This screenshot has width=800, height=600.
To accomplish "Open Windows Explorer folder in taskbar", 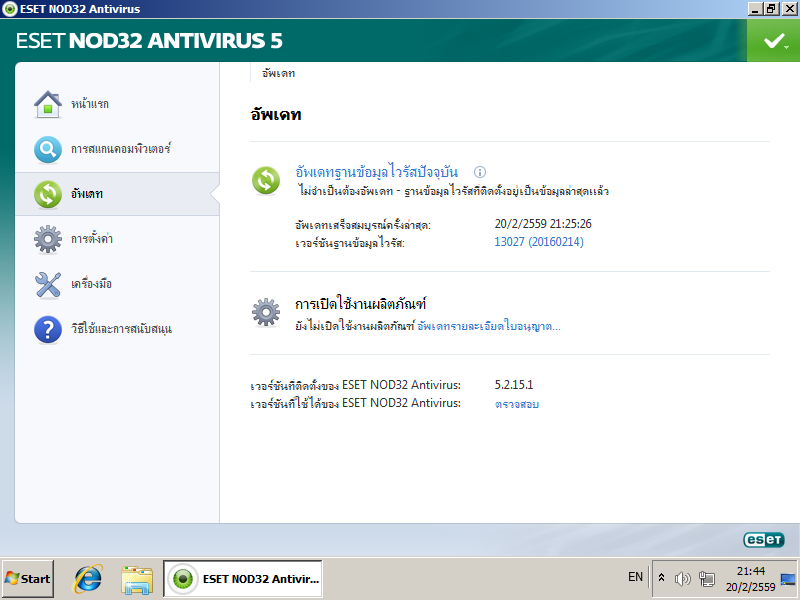I will [137, 580].
